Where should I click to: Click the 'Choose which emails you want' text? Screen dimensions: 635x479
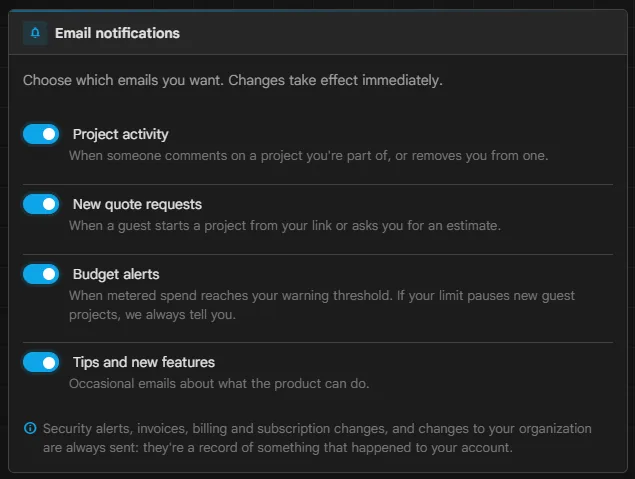pyautogui.click(x=233, y=80)
